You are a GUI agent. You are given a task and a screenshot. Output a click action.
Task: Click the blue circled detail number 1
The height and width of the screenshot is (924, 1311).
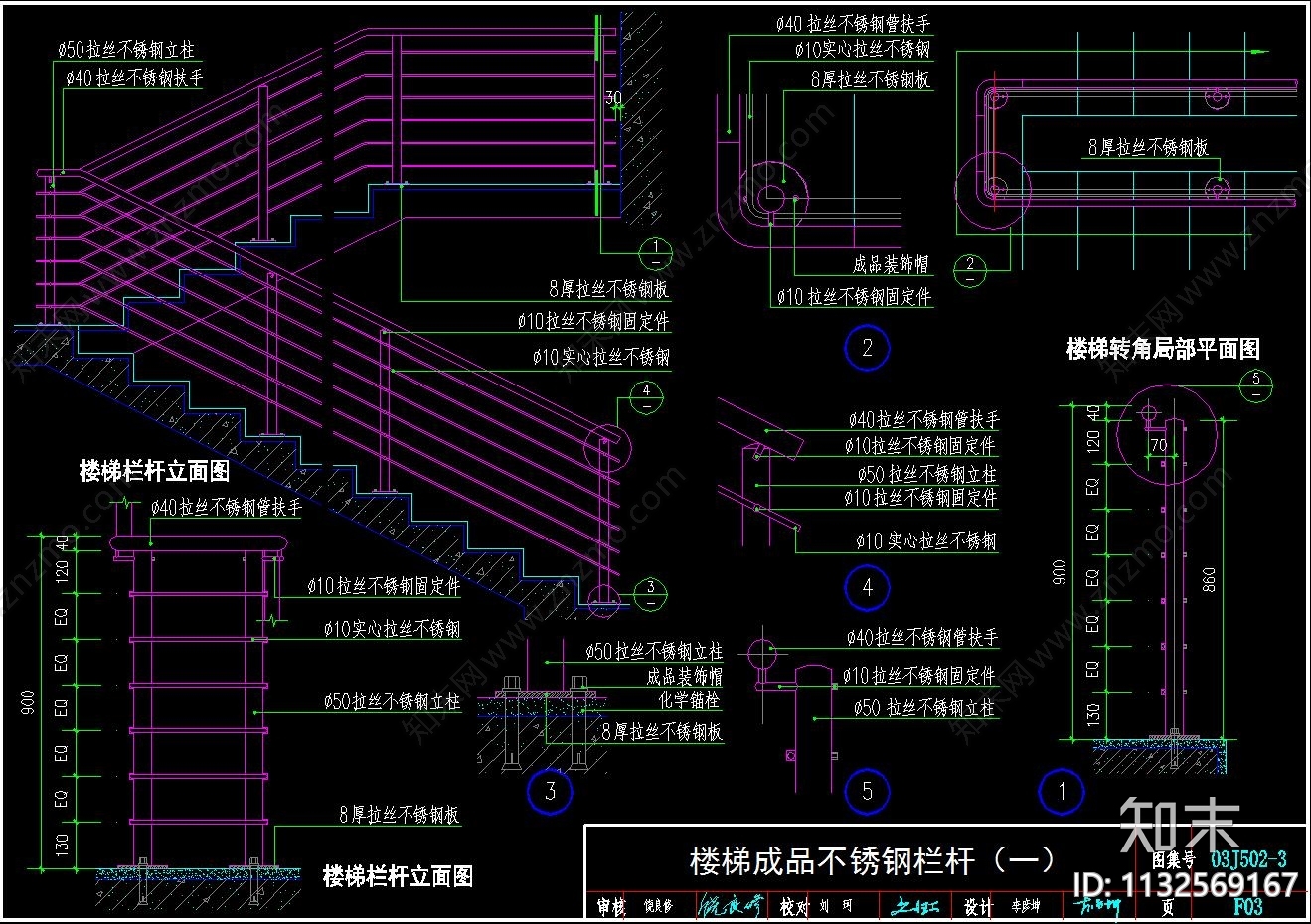click(x=1062, y=792)
